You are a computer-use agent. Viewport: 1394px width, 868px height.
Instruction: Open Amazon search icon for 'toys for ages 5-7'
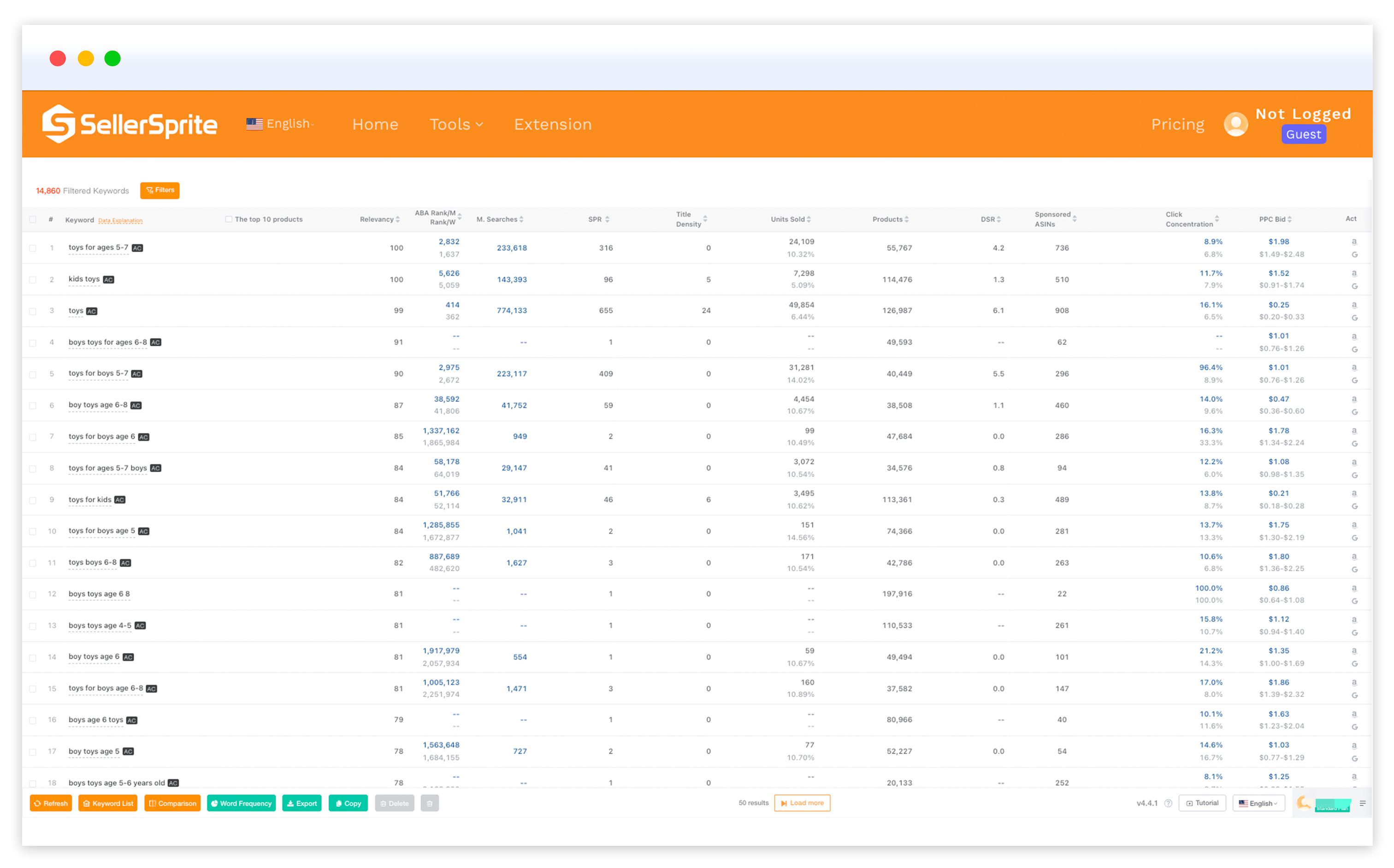coord(1354,242)
